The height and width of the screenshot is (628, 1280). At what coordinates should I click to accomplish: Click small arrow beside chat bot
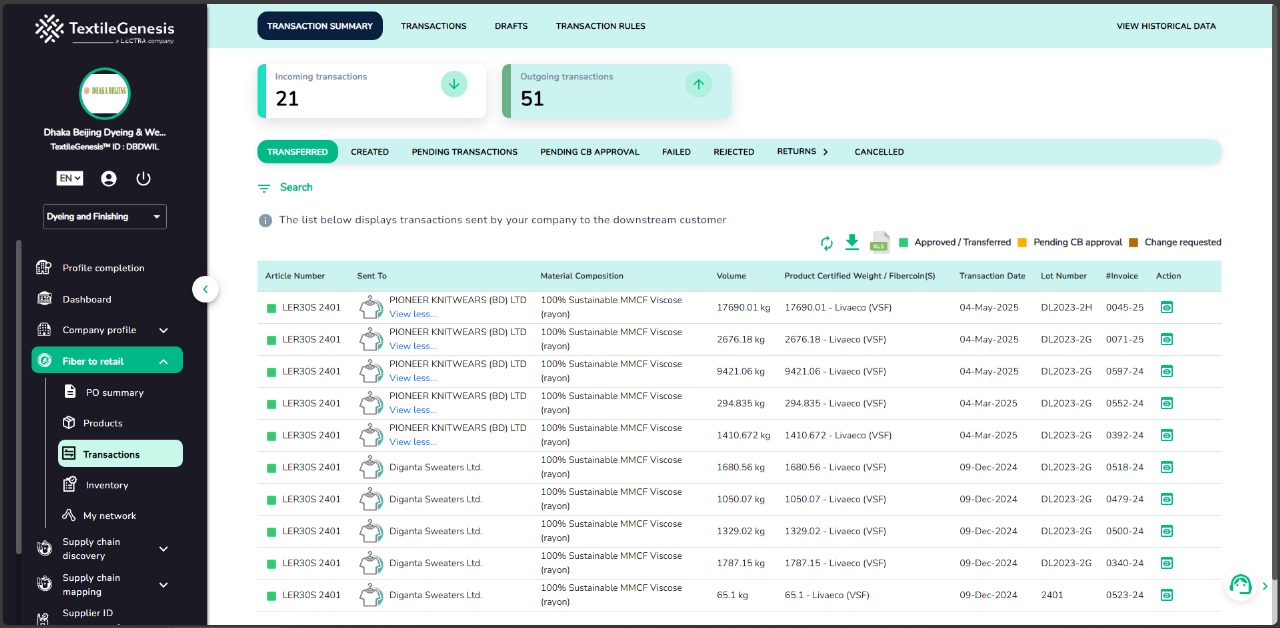point(1265,586)
